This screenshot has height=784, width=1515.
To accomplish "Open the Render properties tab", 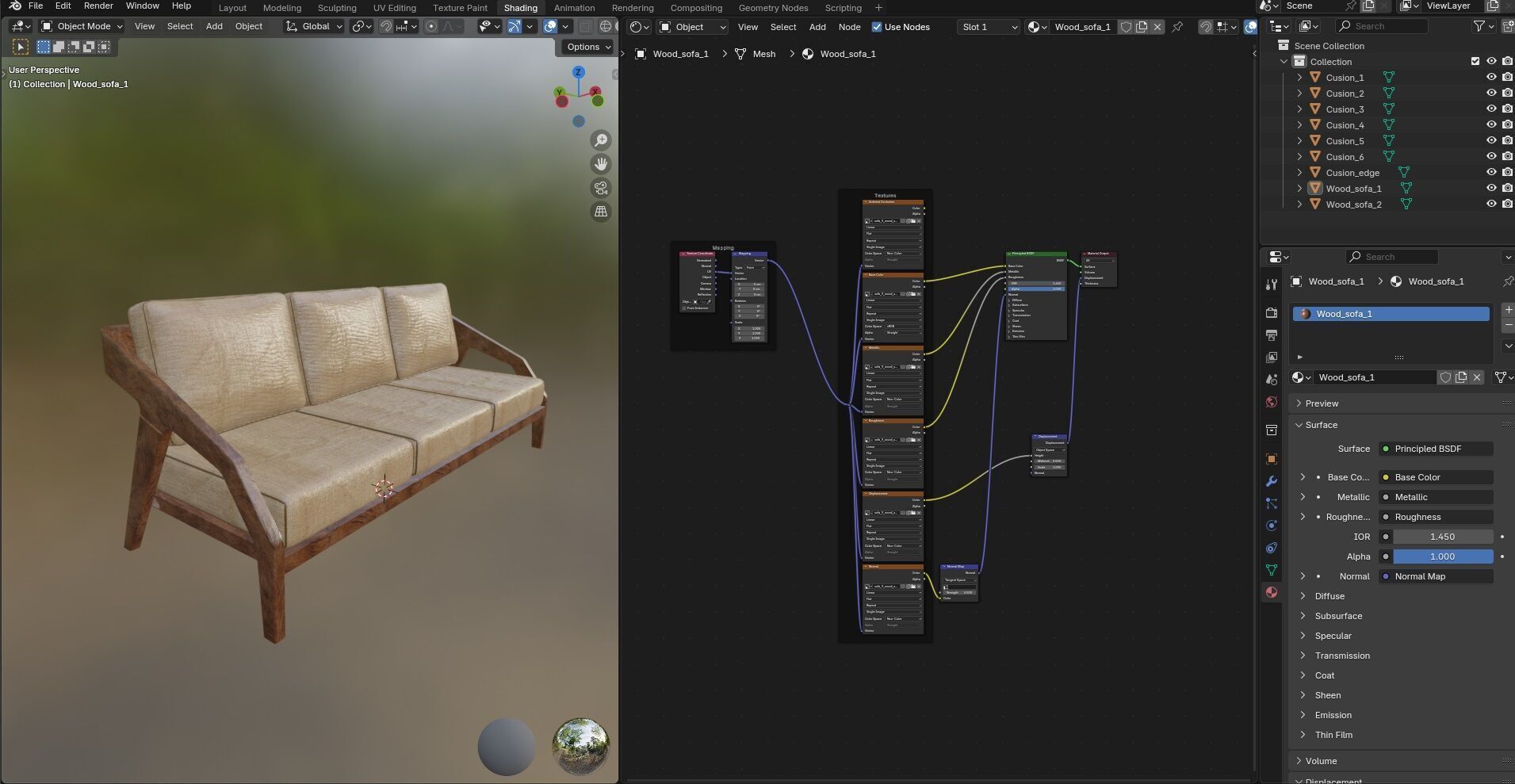I will tap(1272, 312).
